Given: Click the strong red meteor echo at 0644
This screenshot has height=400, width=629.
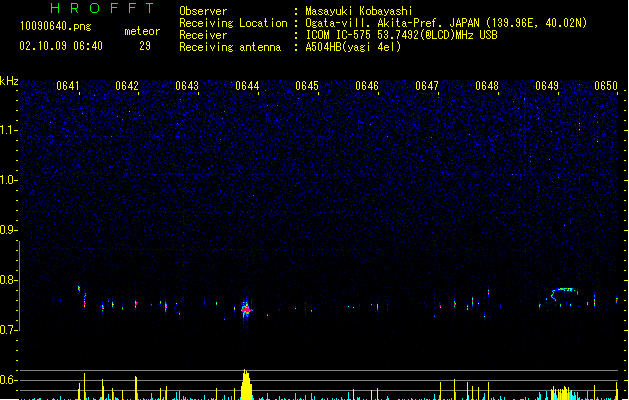Looking at the screenshot, I should [246, 309].
